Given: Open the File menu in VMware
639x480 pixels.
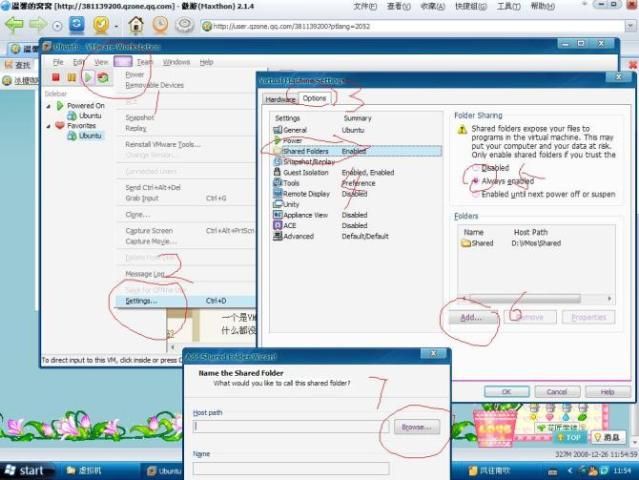Looking at the screenshot, I should 58,62.
